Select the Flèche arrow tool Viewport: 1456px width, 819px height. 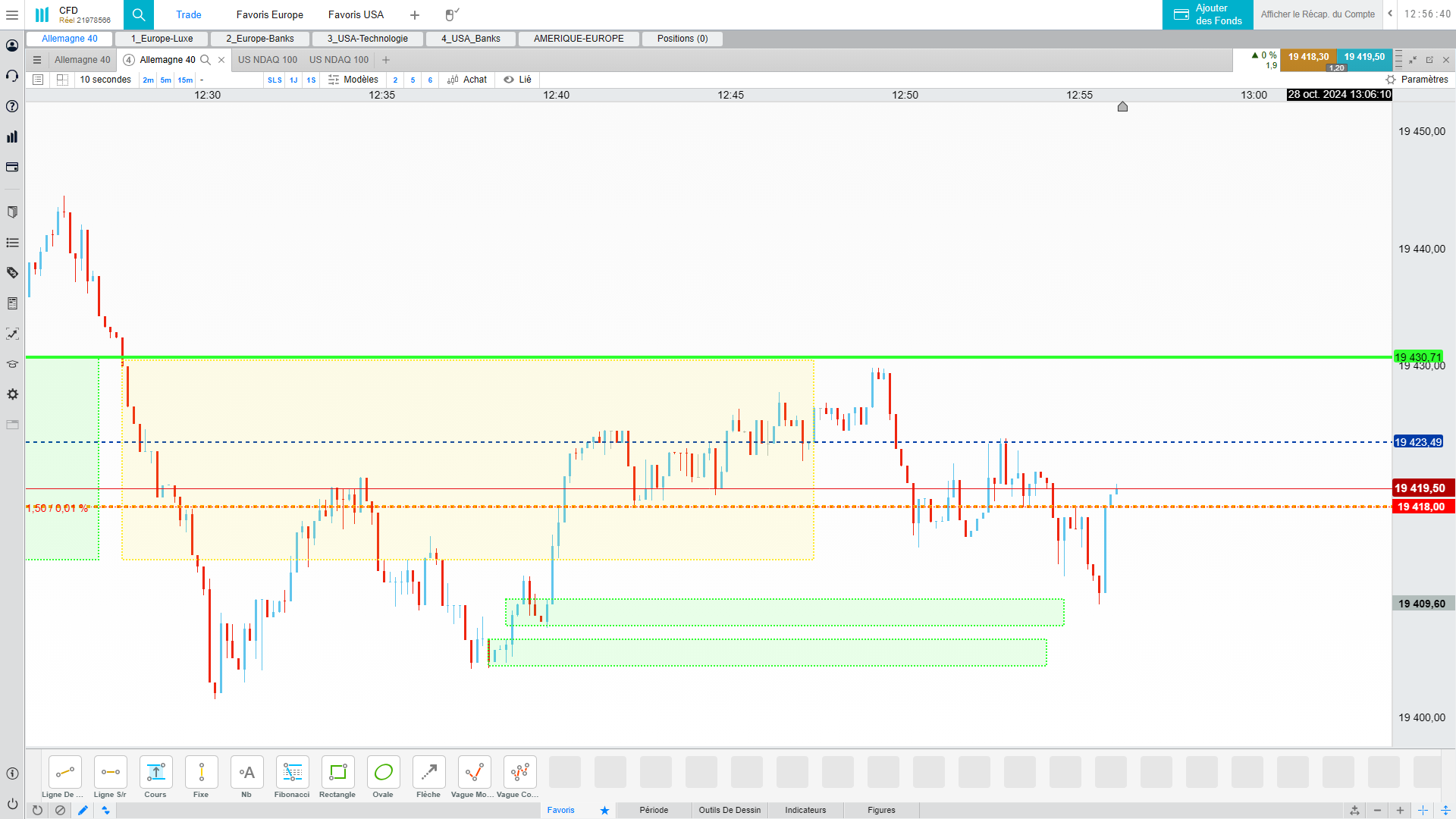[428, 772]
